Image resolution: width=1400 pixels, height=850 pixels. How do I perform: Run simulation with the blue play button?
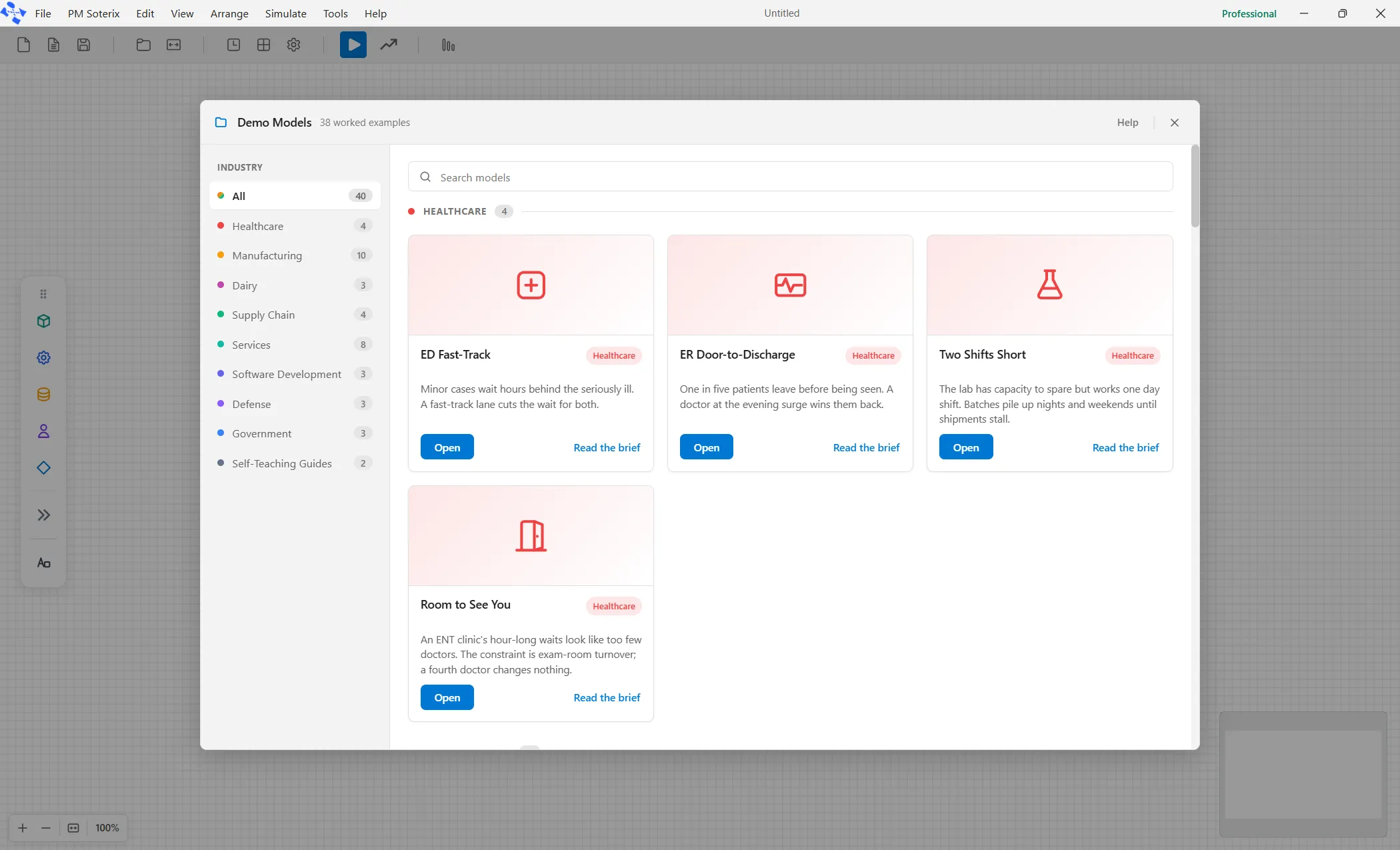click(353, 45)
